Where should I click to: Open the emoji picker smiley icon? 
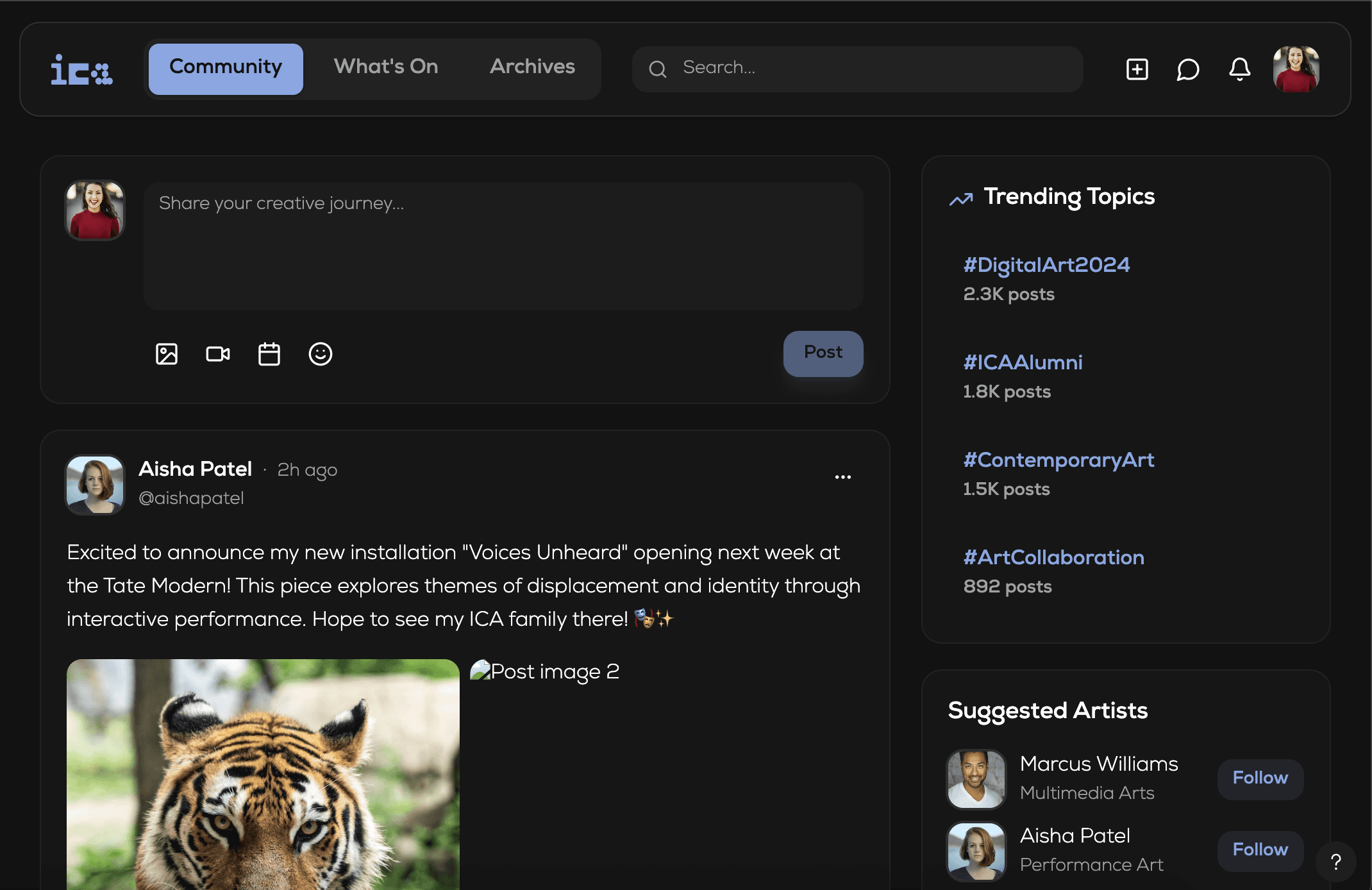321,354
